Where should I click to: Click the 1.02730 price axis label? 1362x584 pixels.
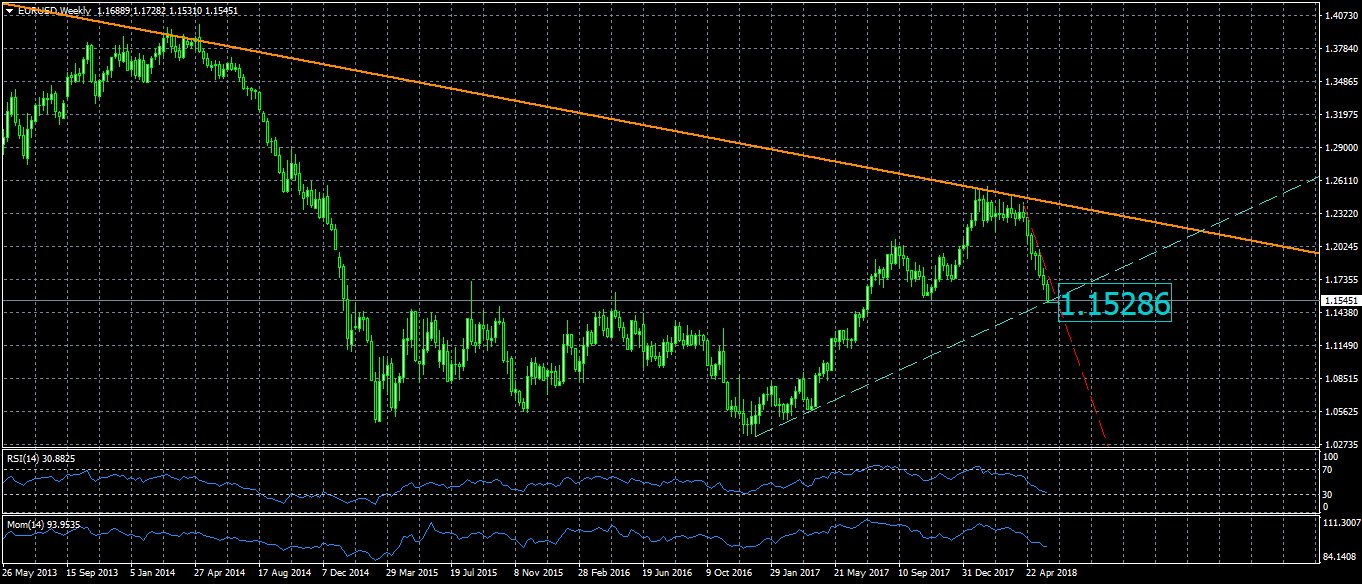pos(1339,444)
